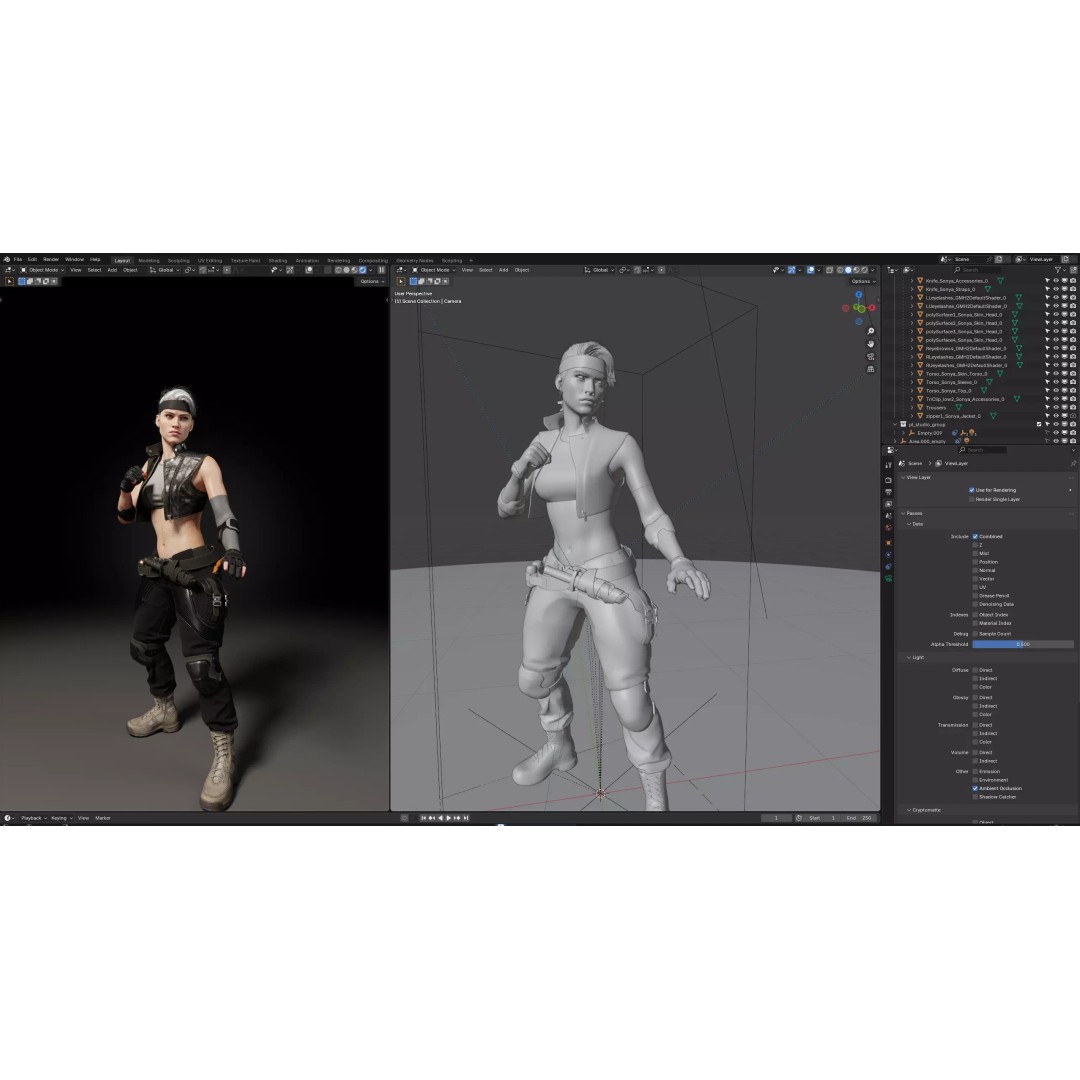Enable Object Index checkbox
Screen dimensions: 1080x1080
[975, 615]
